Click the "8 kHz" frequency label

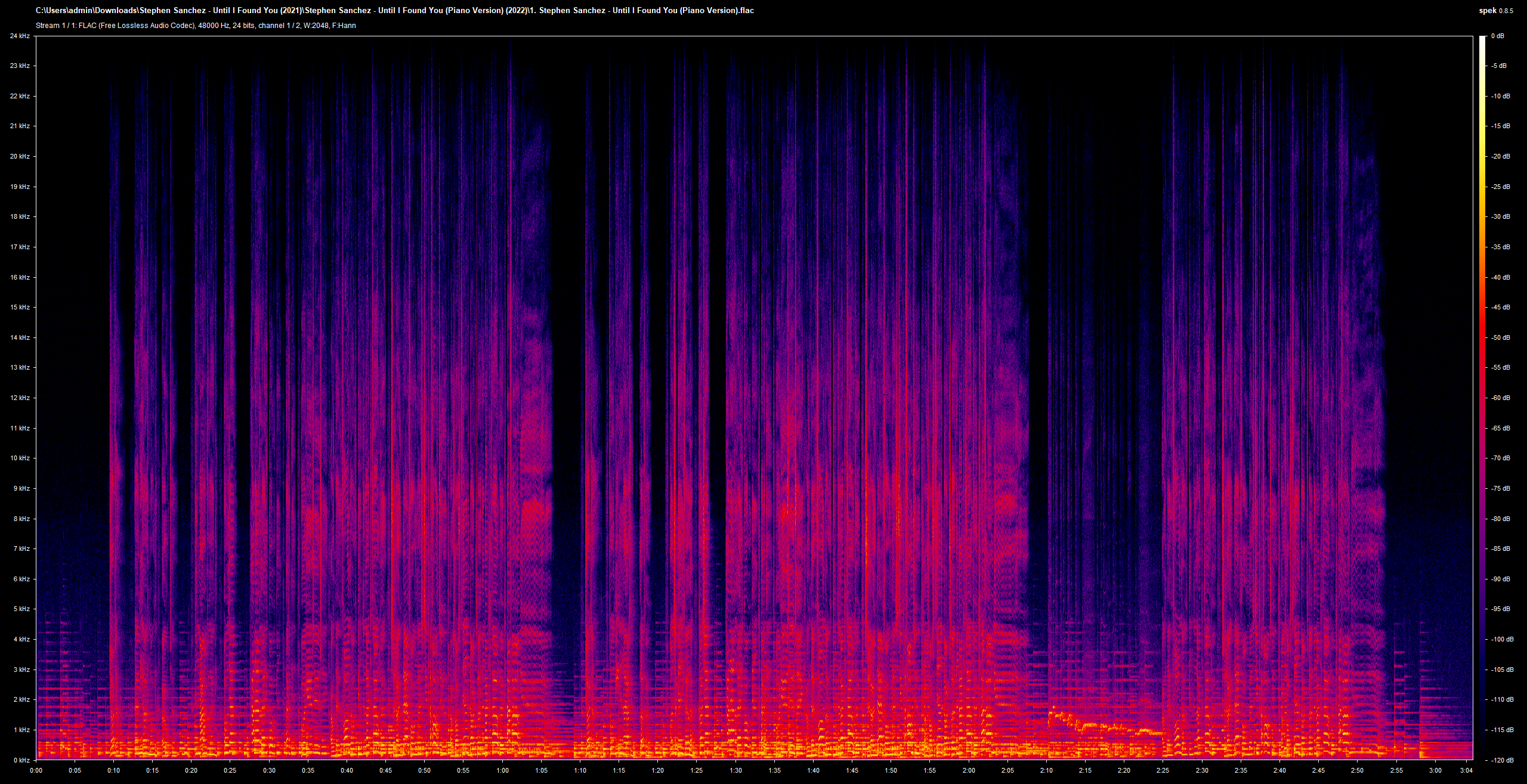tap(21, 519)
